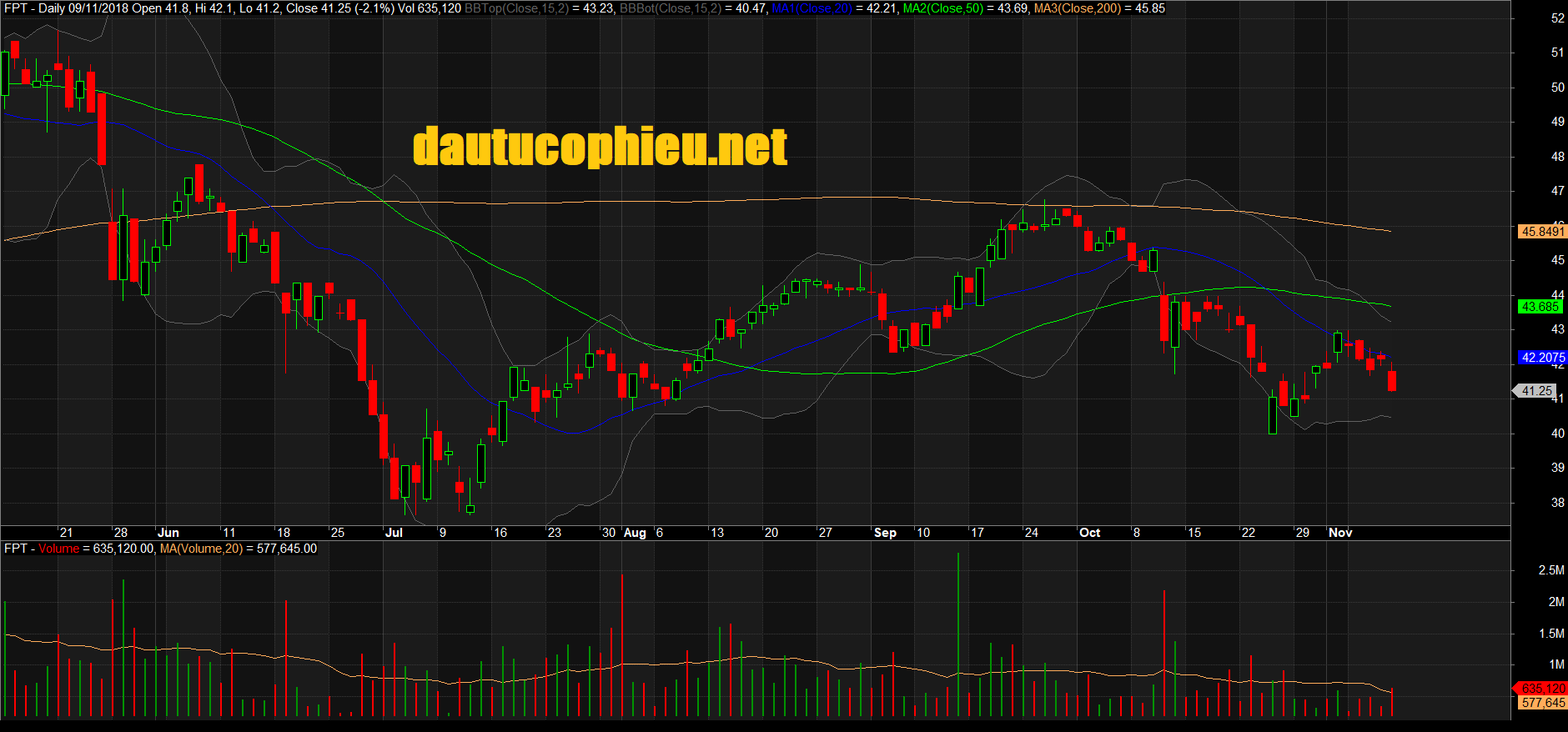Screen dimensions: 1568x732
Task: Click the blue 42.2075 price tag
Action: (x=1541, y=358)
